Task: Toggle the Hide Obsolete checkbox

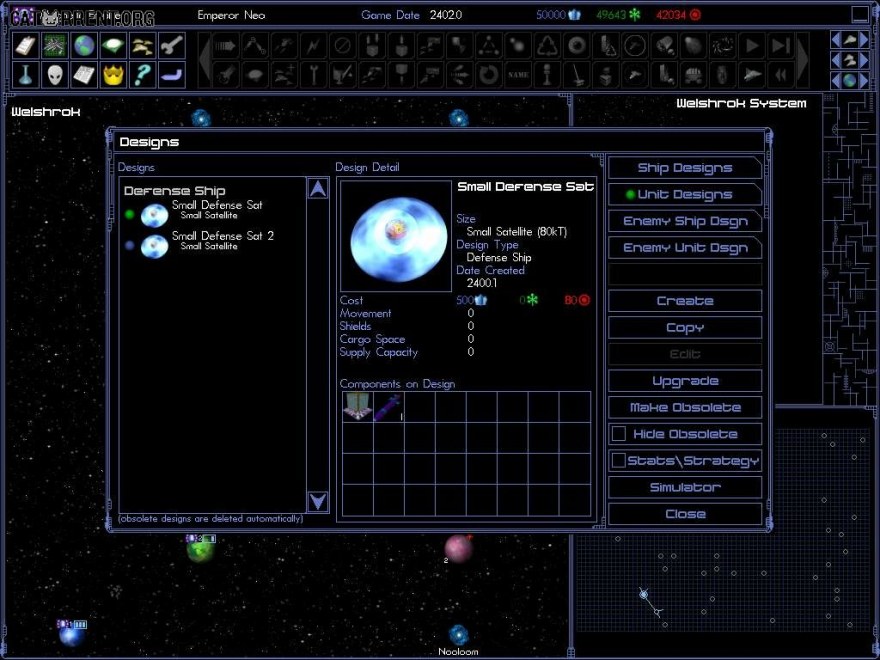Action: 618,434
